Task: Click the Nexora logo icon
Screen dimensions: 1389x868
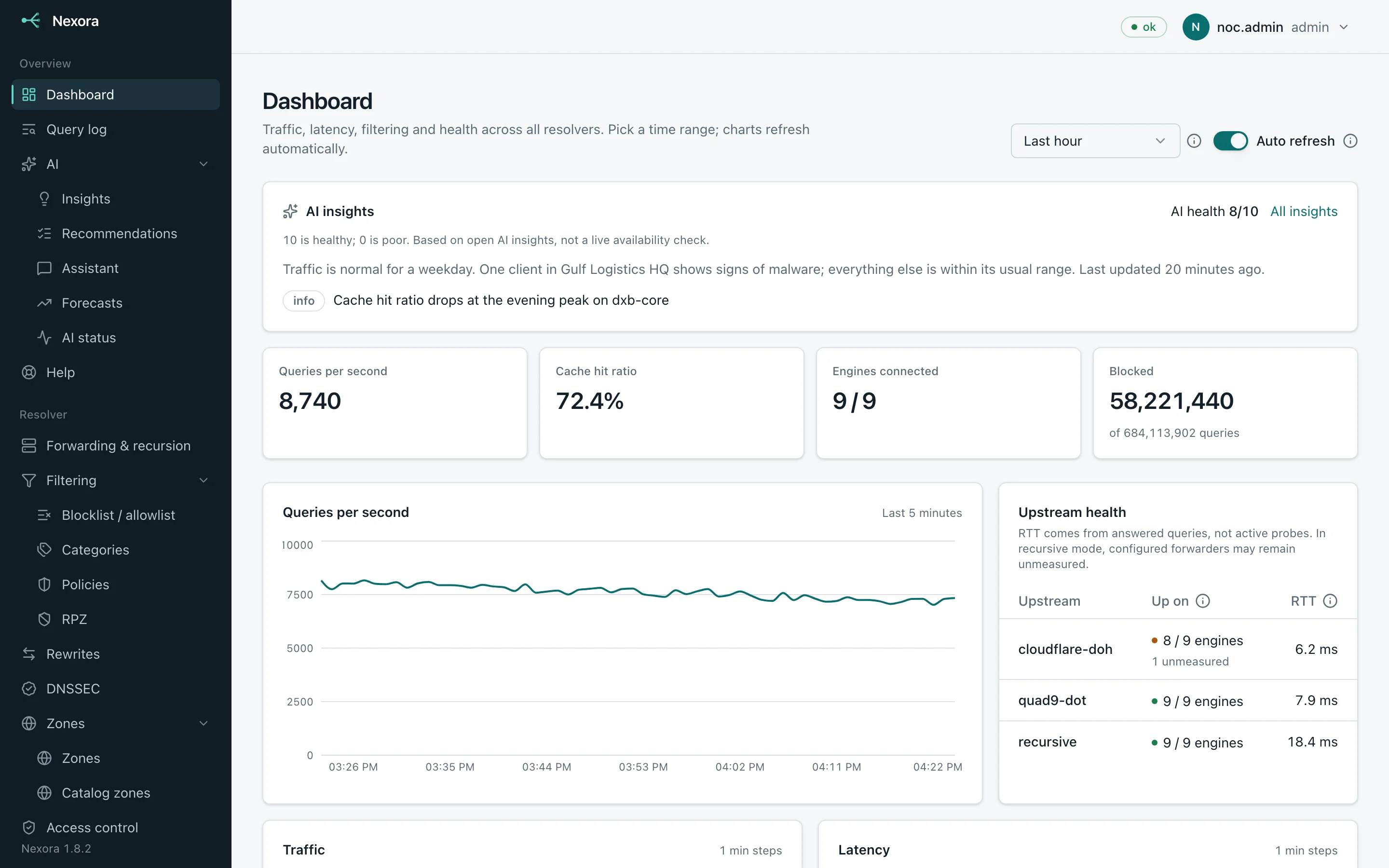Action: click(x=30, y=21)
